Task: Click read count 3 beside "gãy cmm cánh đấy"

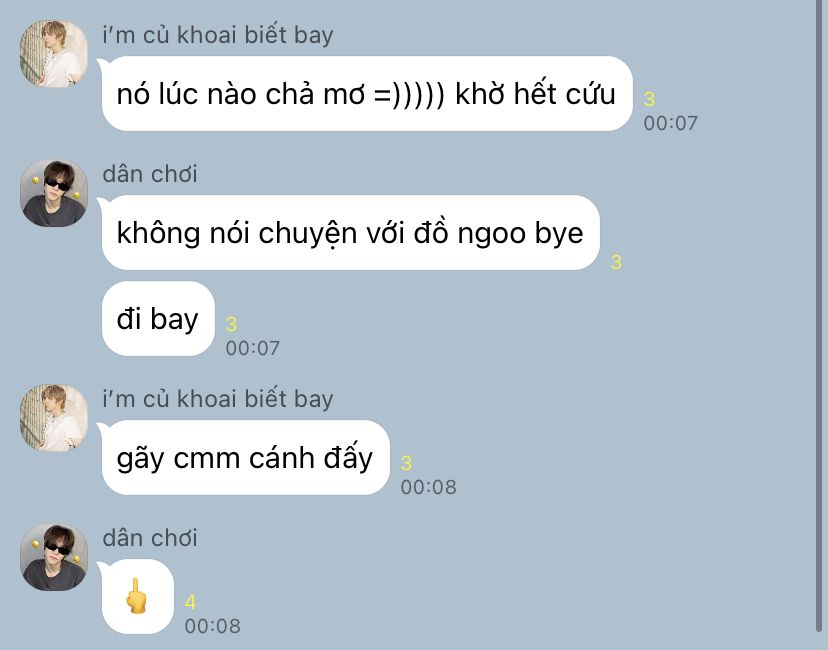Action: pyautogui.click(x=406, y=463)
